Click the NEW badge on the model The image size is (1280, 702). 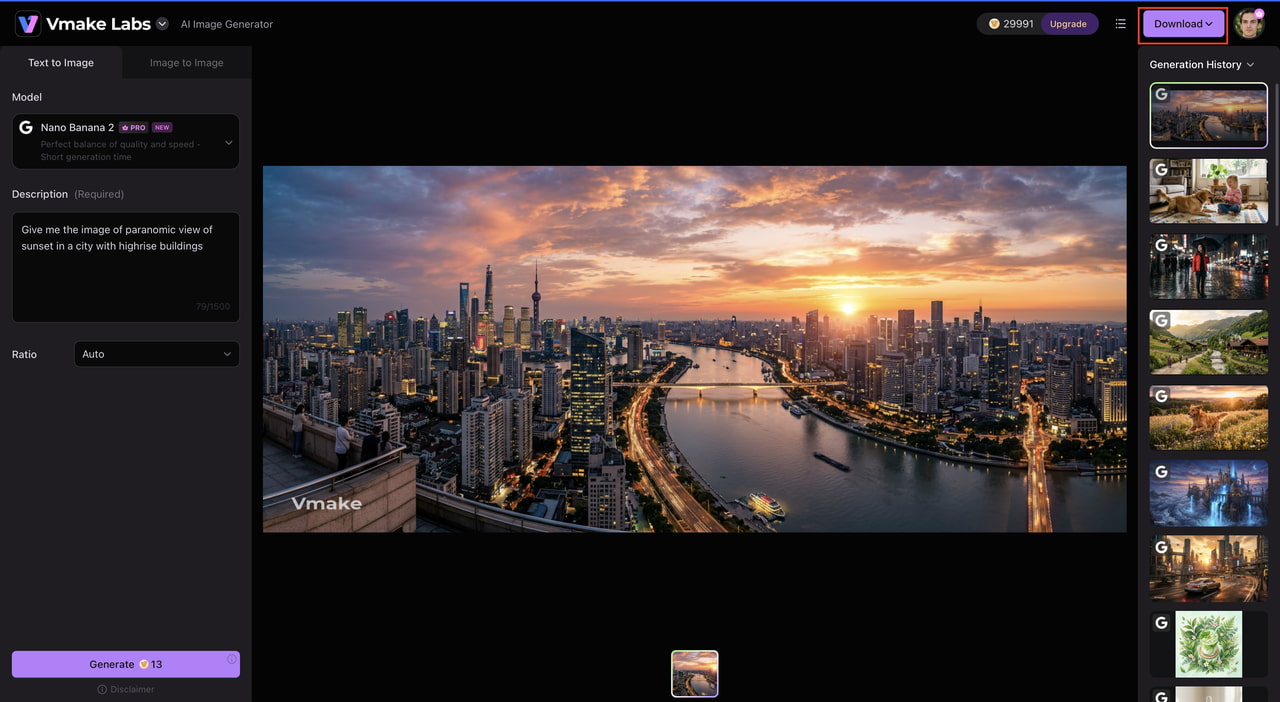[x=162, y=128]
